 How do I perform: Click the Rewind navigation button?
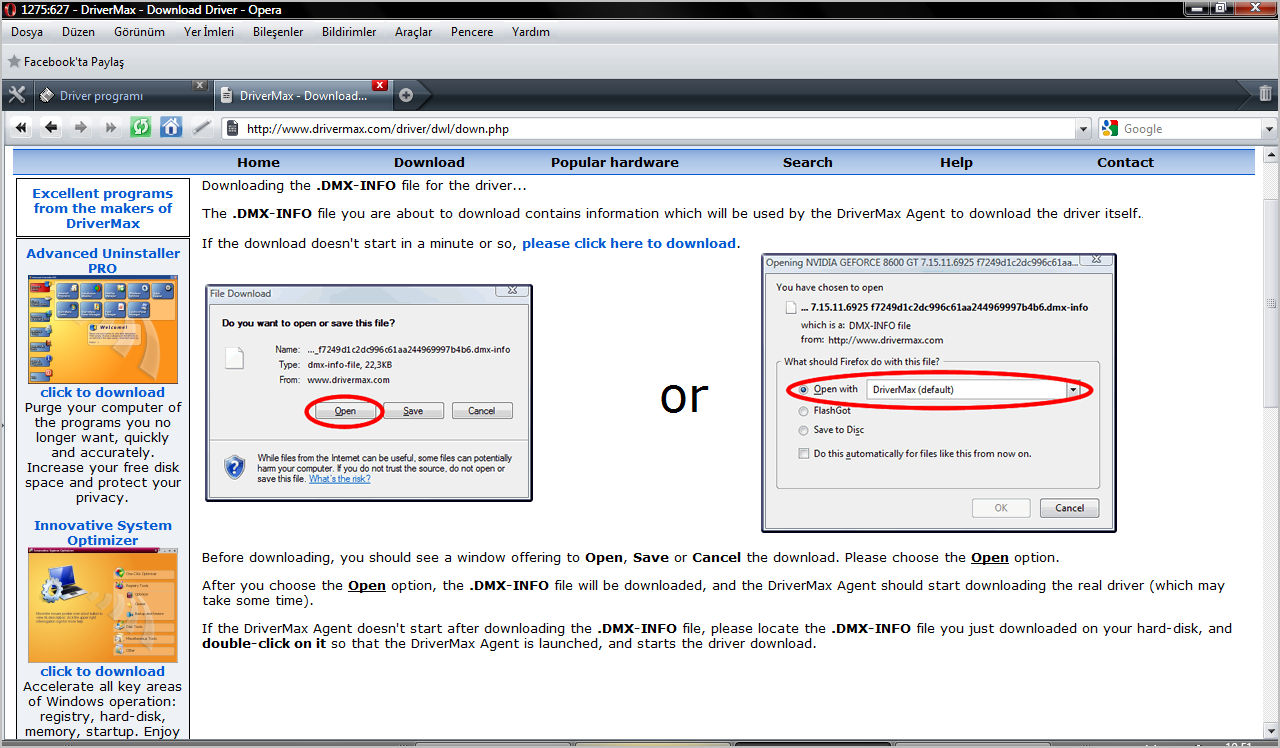pyautogui.click(x=21, y=128)
